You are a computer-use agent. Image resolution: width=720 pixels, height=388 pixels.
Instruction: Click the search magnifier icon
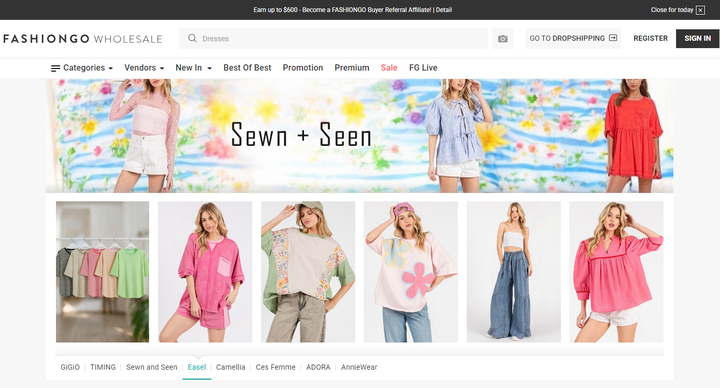click(192, 38)
